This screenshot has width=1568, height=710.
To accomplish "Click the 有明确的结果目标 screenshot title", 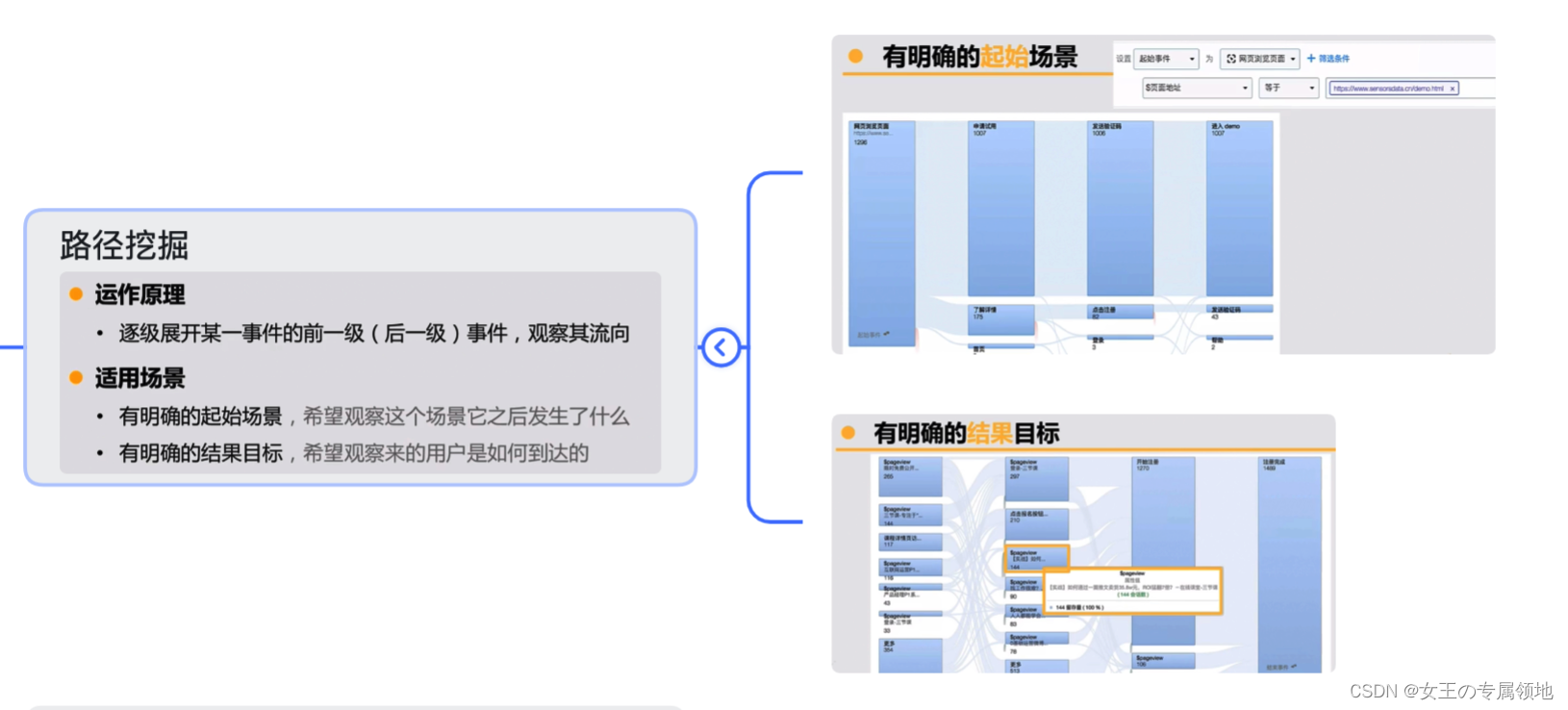I will point(966,433).
